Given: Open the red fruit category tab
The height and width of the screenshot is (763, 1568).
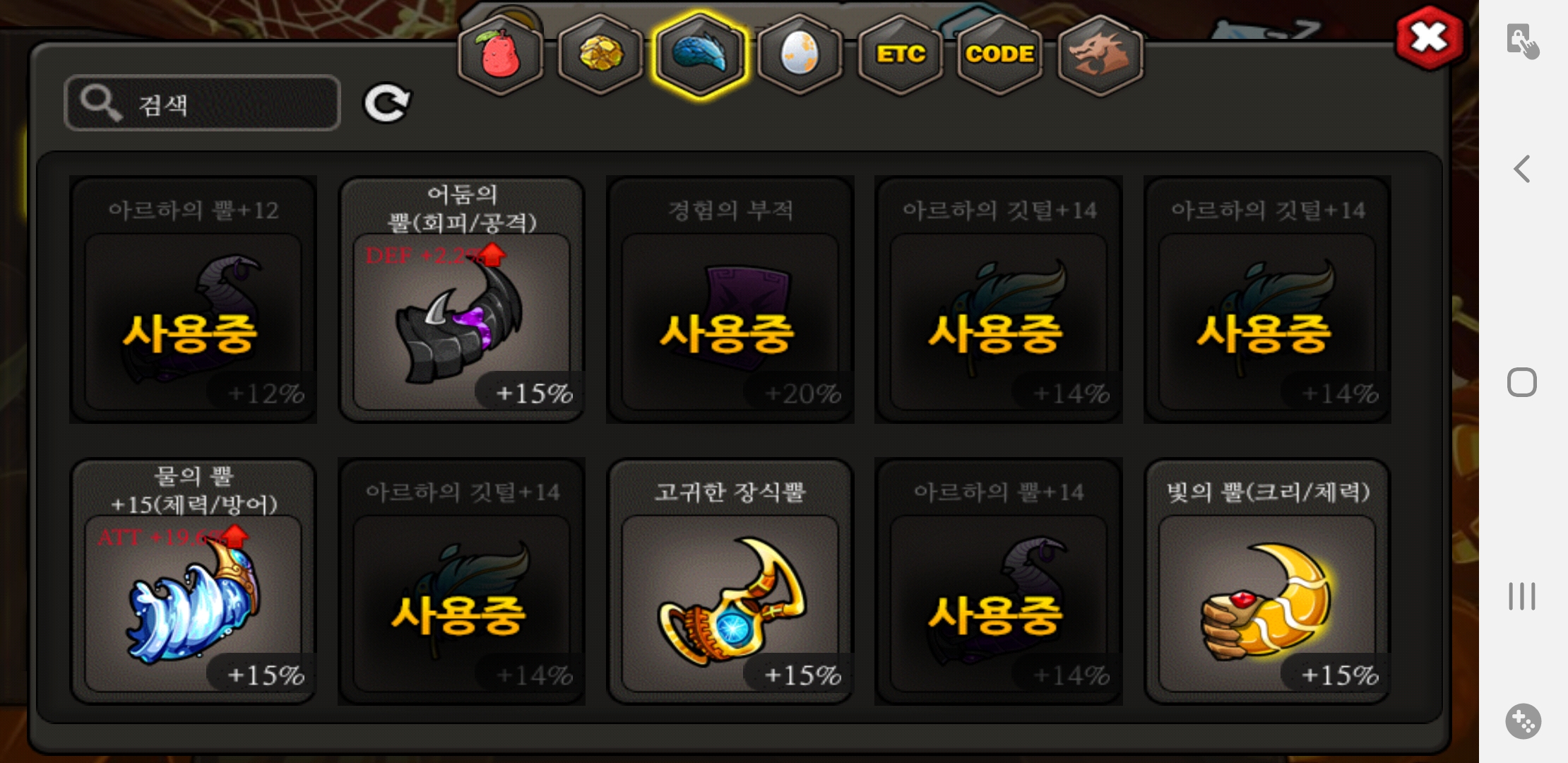Looking at the screenshot, I should click(500, 55).
